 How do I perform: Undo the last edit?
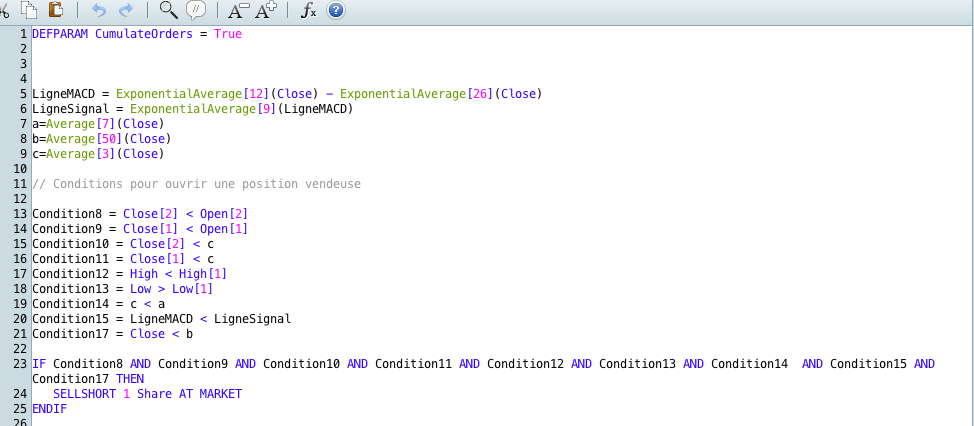click(99, 10)
